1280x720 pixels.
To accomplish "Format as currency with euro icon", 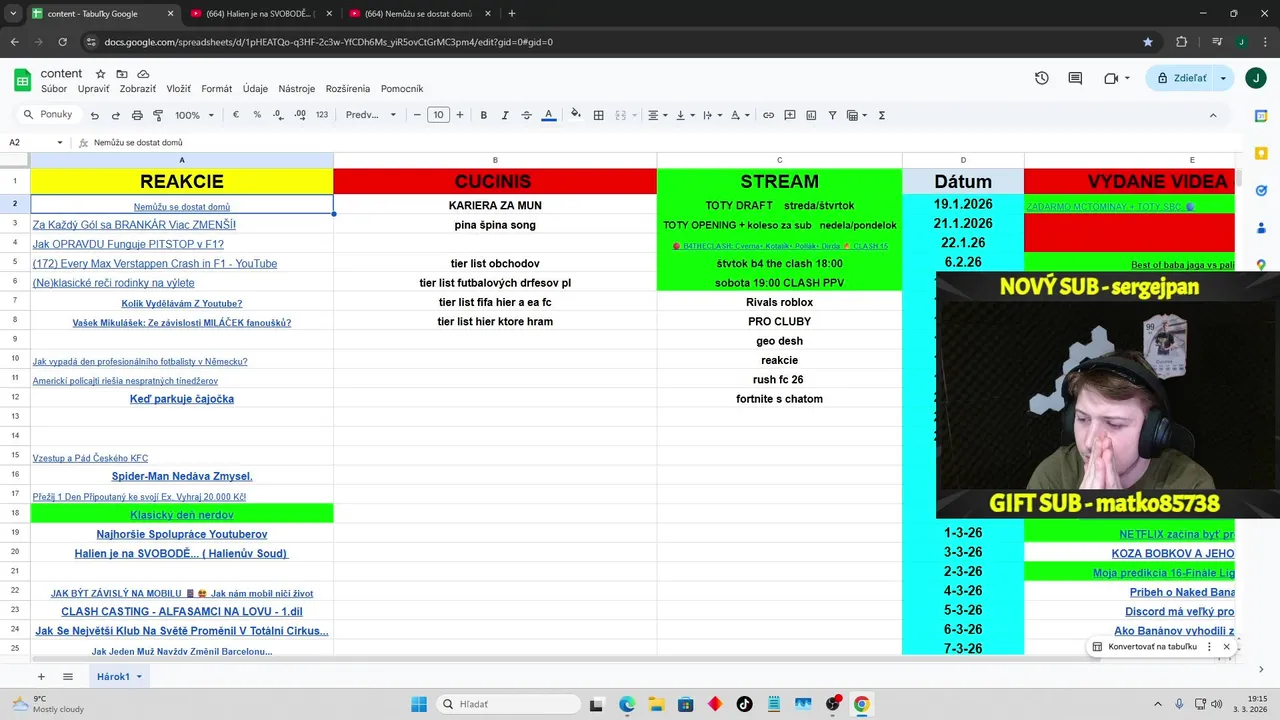I will 236,115.
